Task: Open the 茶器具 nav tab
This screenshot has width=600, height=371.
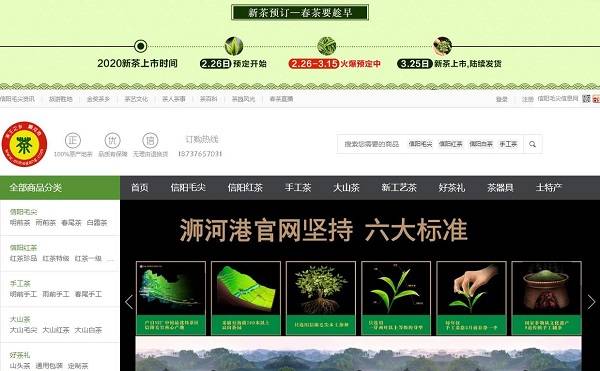Action: pyautogui.click(x=500, y=187)
